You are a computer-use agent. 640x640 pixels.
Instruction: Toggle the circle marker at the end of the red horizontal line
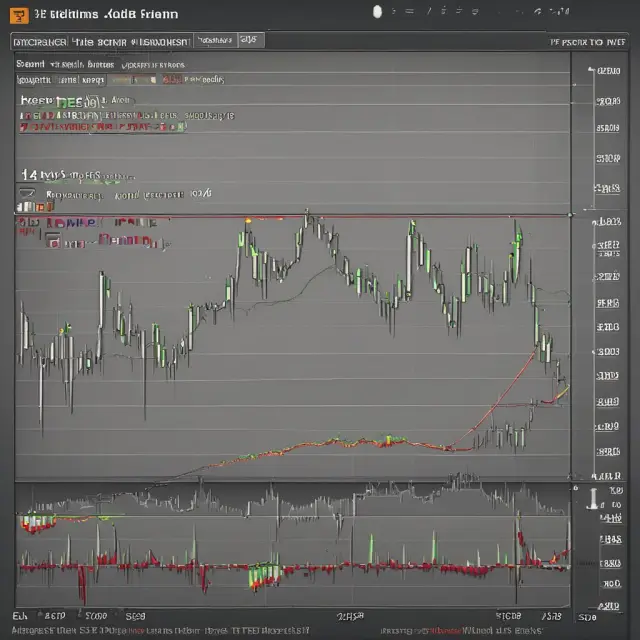click(571, 215)
